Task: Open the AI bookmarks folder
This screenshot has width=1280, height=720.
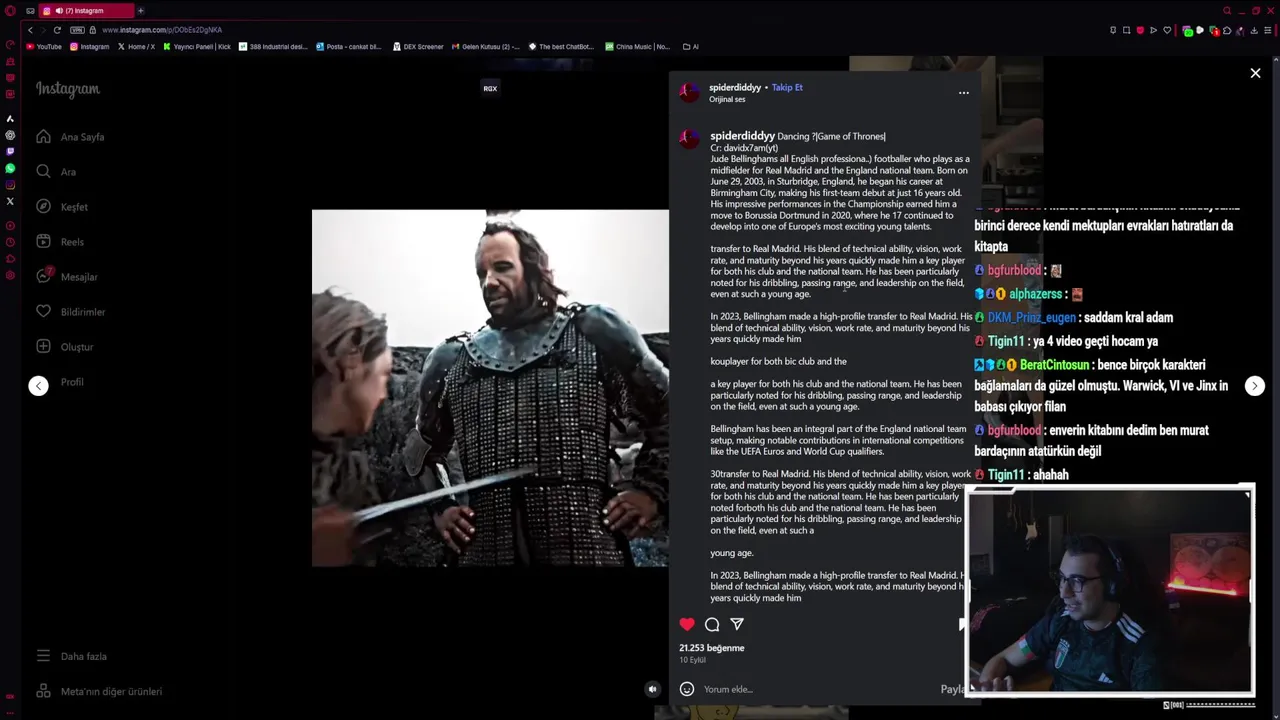Action: coord(691,47)
